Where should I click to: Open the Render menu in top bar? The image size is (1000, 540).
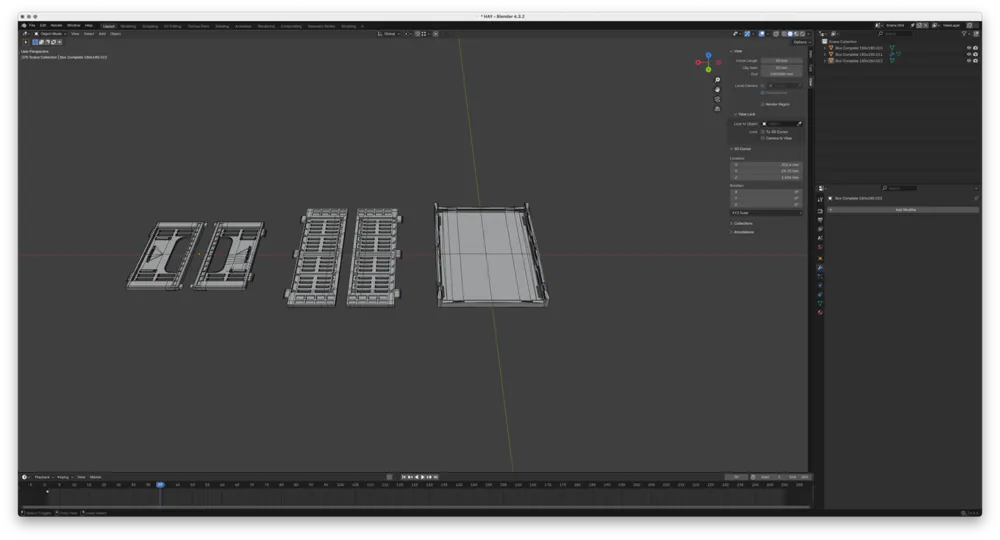pyautogui.click(x=56, y=26)
